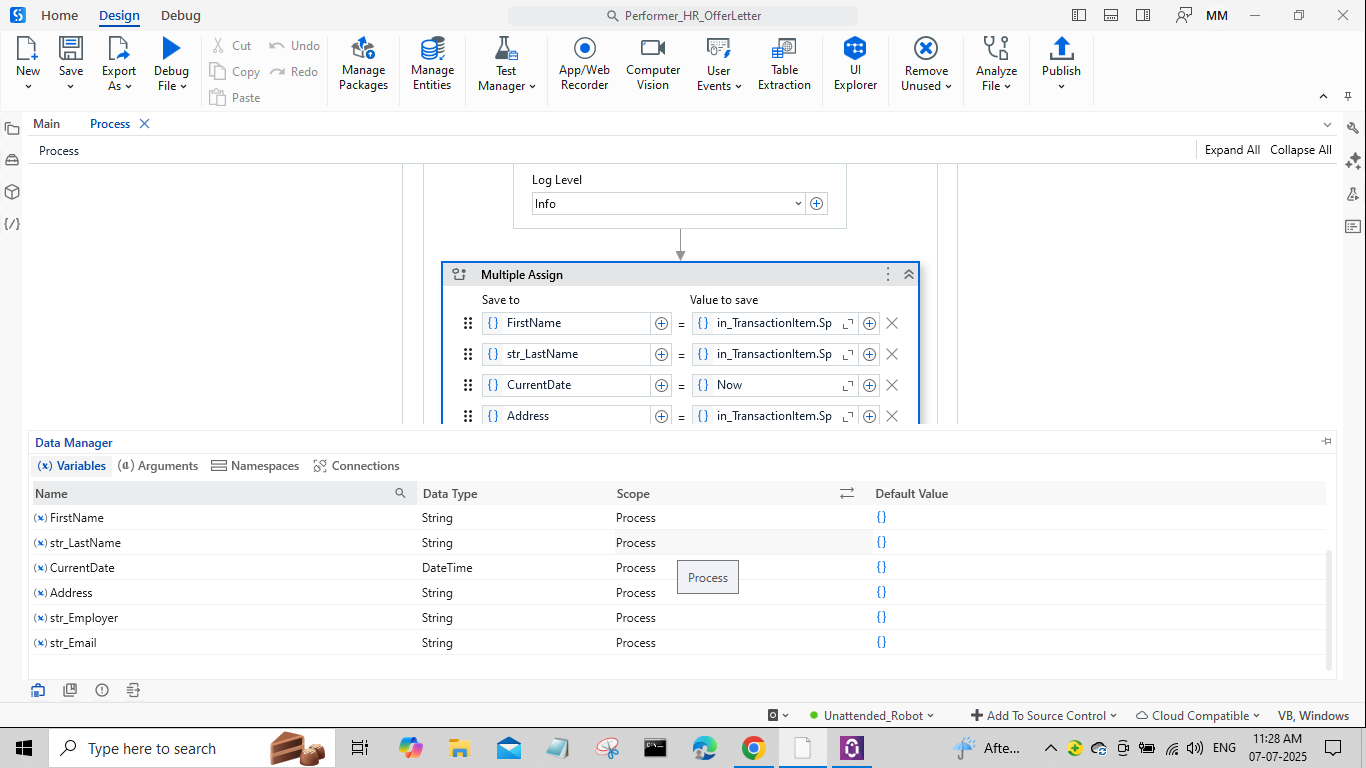Select the str_Email variable row
This screenshot has height=768, width=1366.
coord(679,643)
